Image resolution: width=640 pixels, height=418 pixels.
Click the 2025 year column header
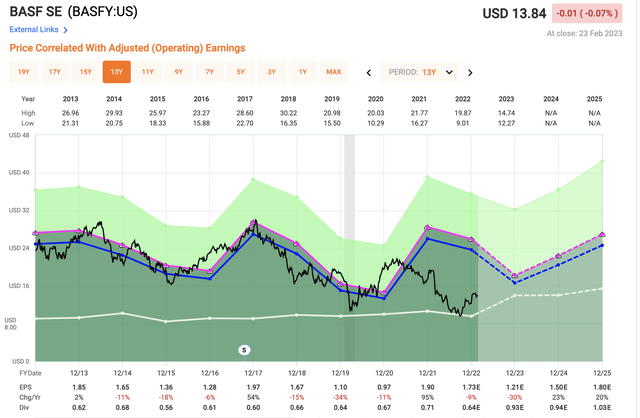[x=594, y=99]
